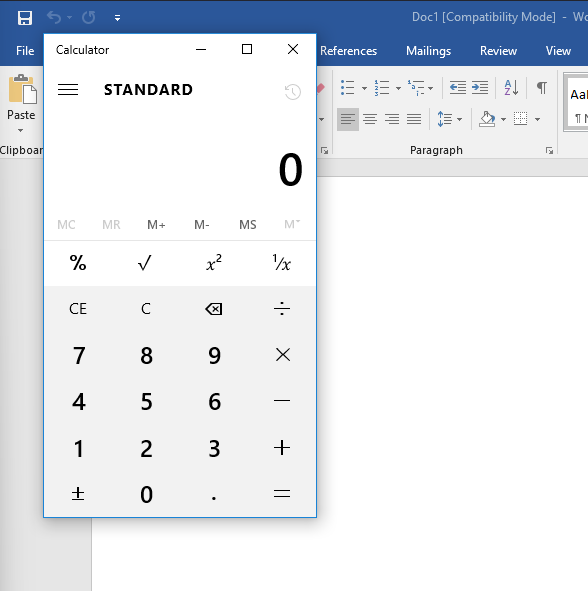Click the 9 key on Calculator
Image resolution: width=588 pixels, height=591 pixels.
[x=214, y=355]
